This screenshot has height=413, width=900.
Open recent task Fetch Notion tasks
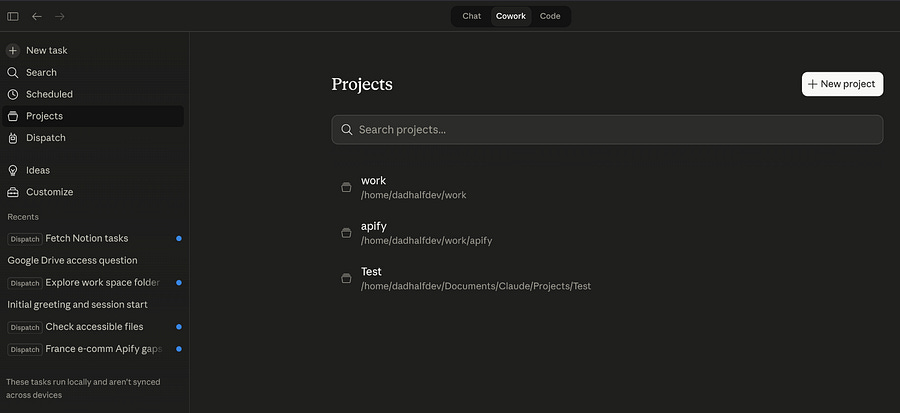pos(86,238)
